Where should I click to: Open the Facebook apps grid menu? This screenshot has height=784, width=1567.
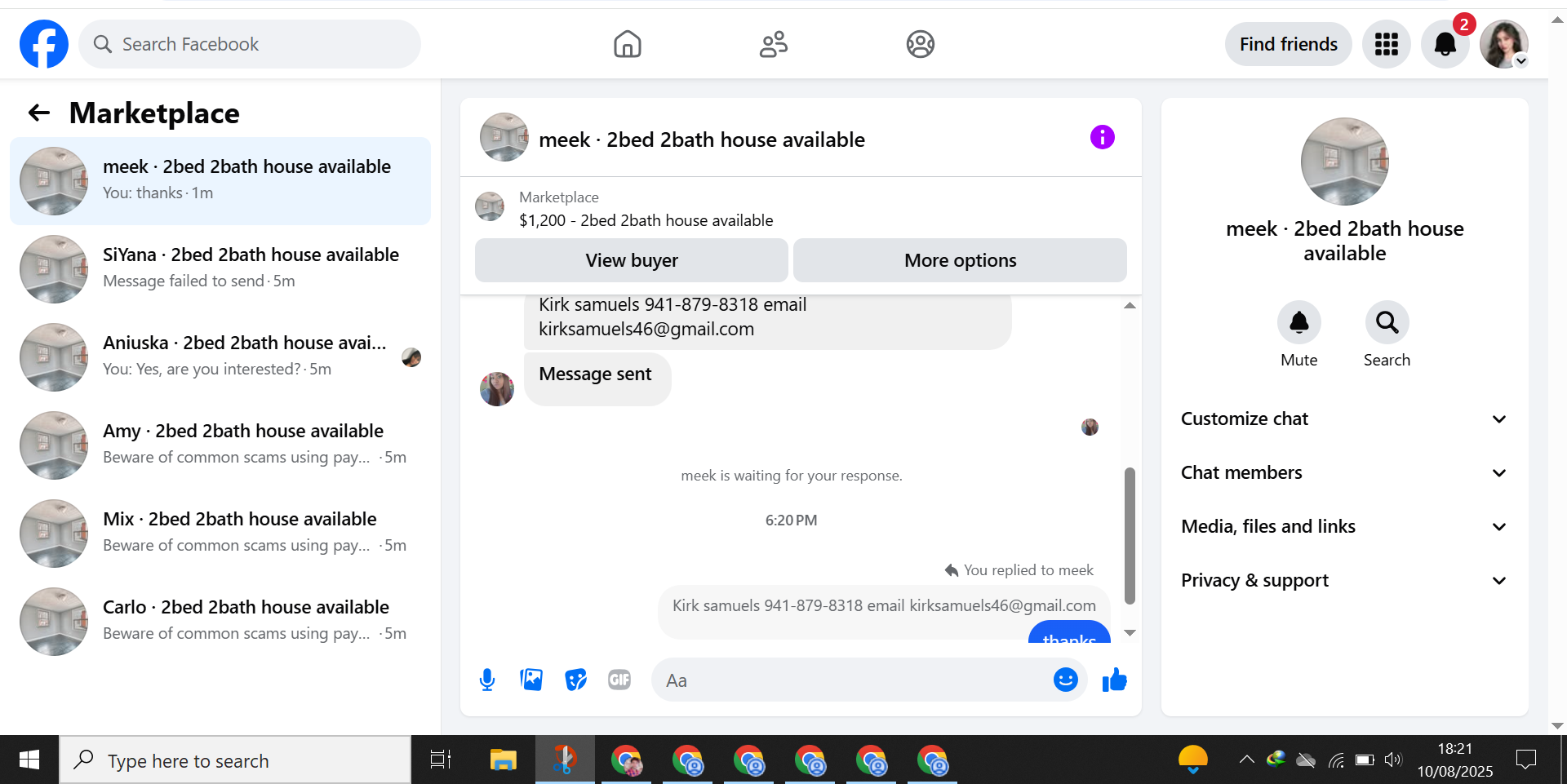click(x=1386, y=44)
